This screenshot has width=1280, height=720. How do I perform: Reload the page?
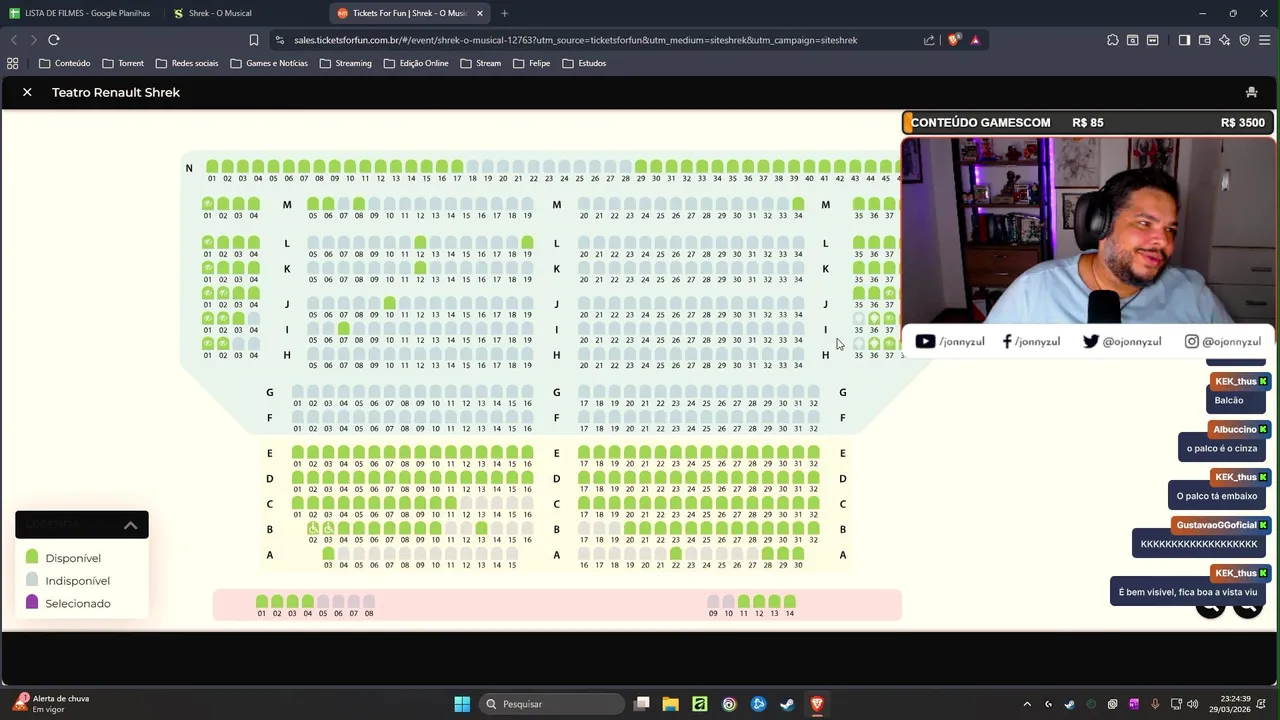pos(54,40)
